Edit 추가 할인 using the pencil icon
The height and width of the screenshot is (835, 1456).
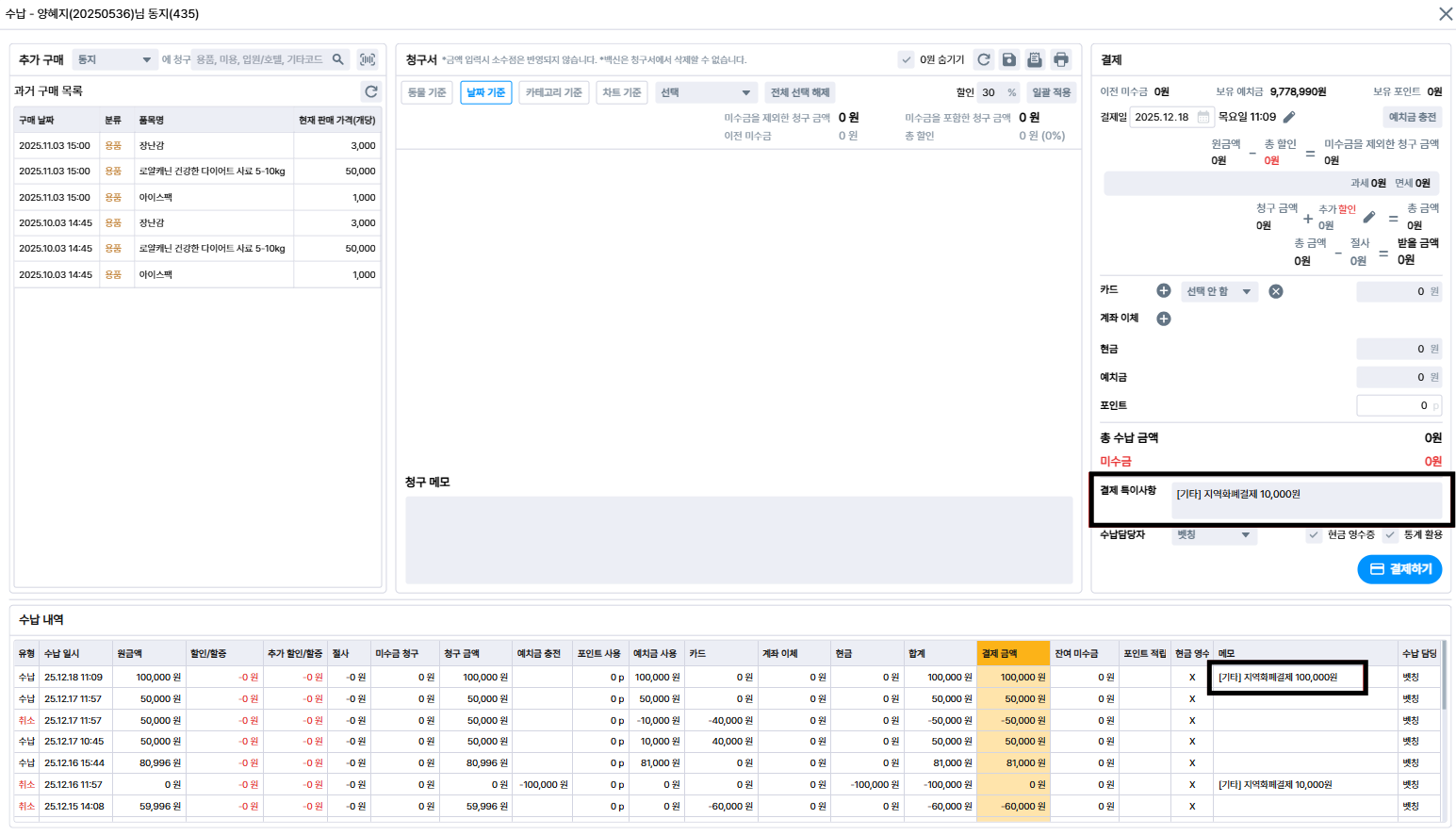tap(1369, 217)
